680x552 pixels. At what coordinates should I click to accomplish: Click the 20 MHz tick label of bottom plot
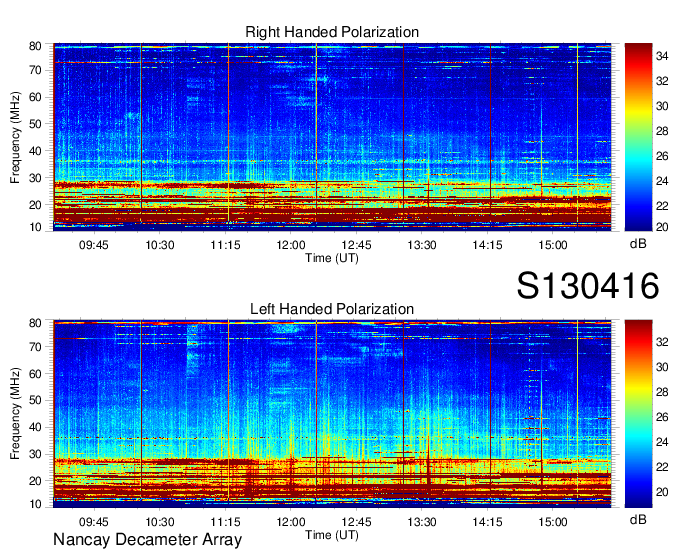tap(35, 481)
